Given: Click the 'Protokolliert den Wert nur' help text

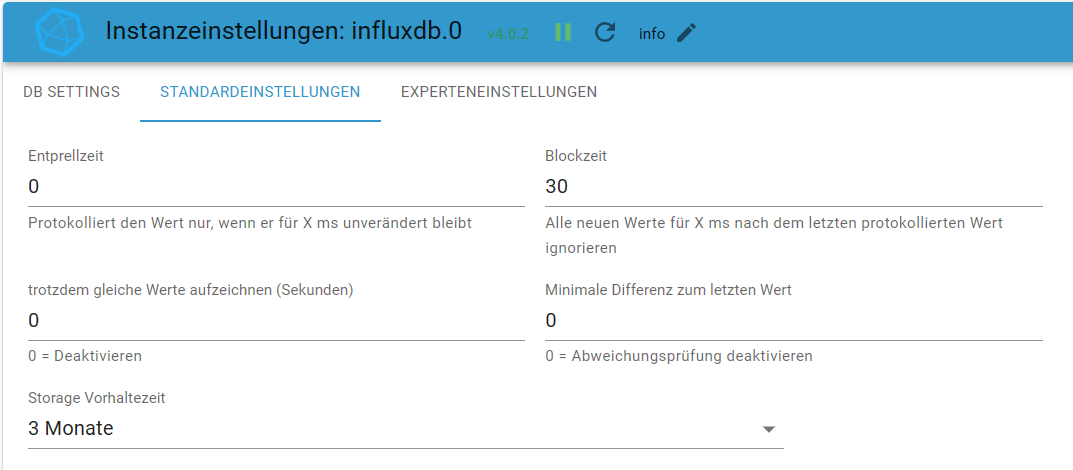Looking at the screenshot, I should click(x=250, y=223).
